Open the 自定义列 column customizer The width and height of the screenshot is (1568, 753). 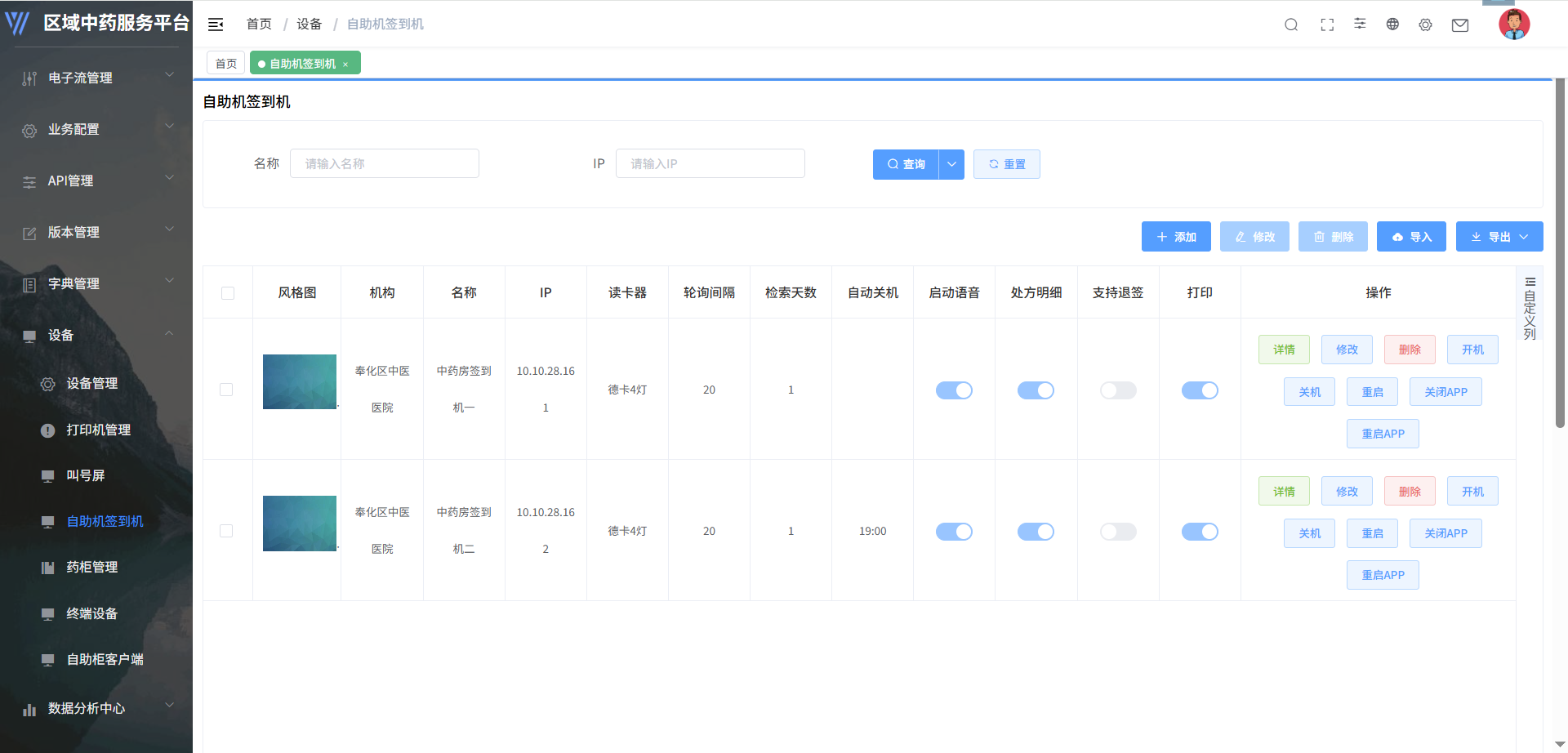pos(1530,308)
